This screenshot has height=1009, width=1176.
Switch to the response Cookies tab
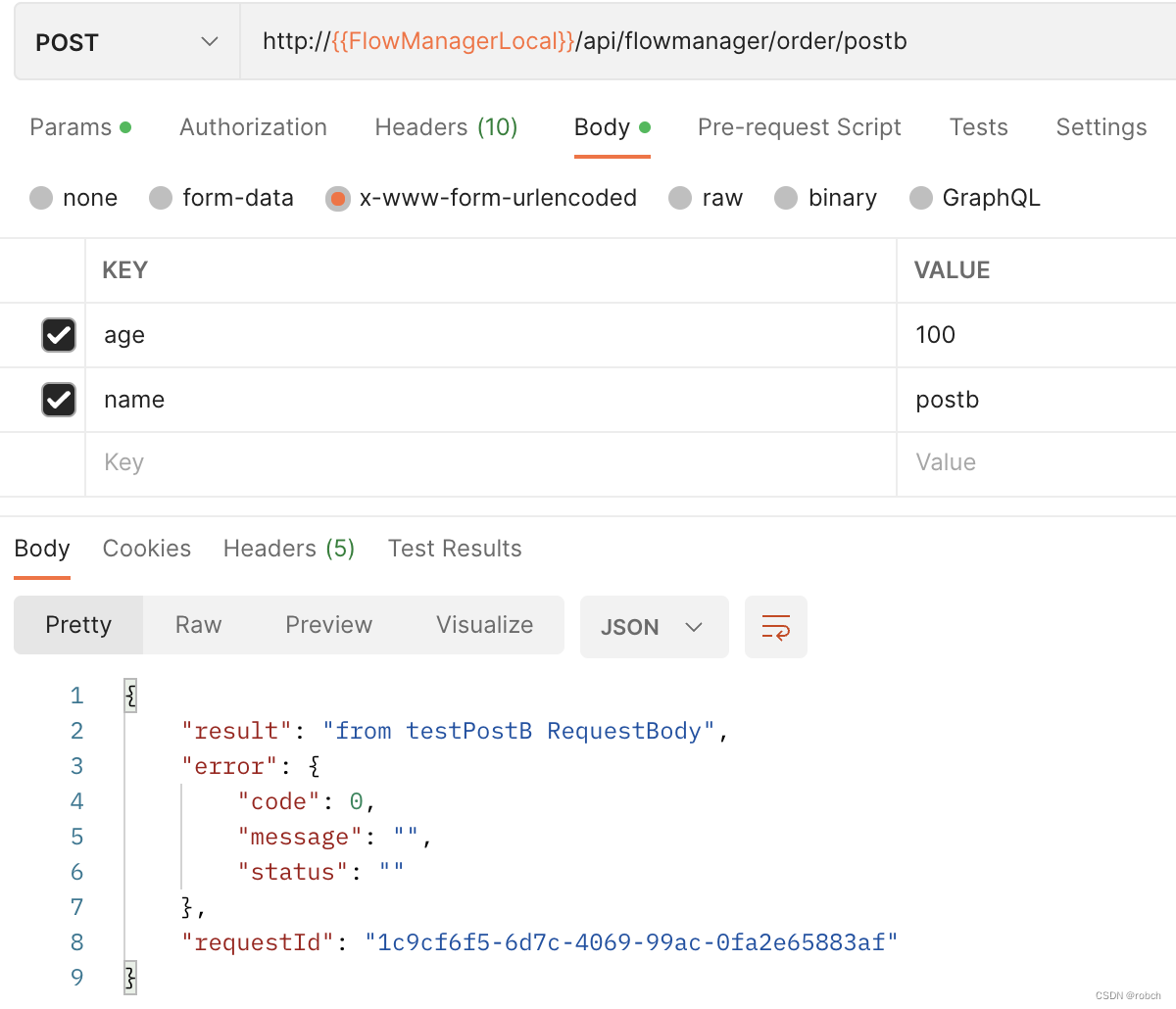coord(146,548)
